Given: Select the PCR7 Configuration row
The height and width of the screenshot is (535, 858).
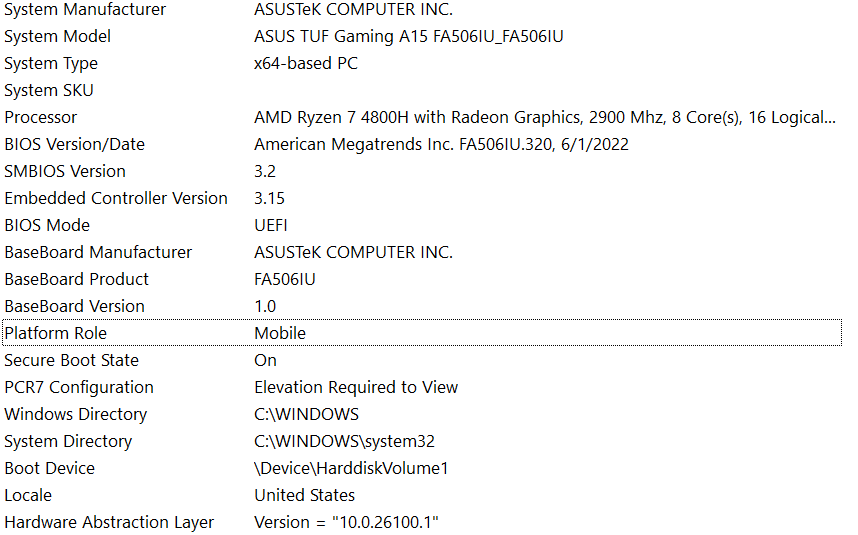Looking at the screenshot, I should 79,388.
